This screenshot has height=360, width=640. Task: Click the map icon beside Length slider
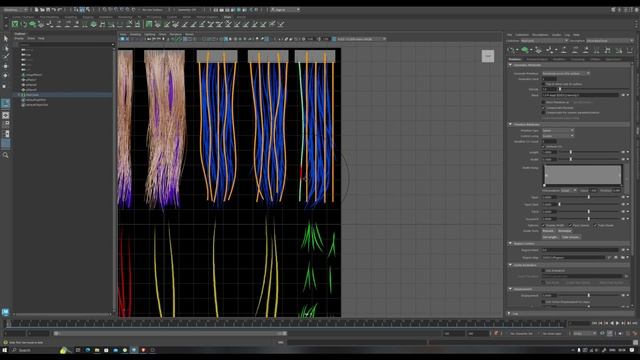pos(623,152)
